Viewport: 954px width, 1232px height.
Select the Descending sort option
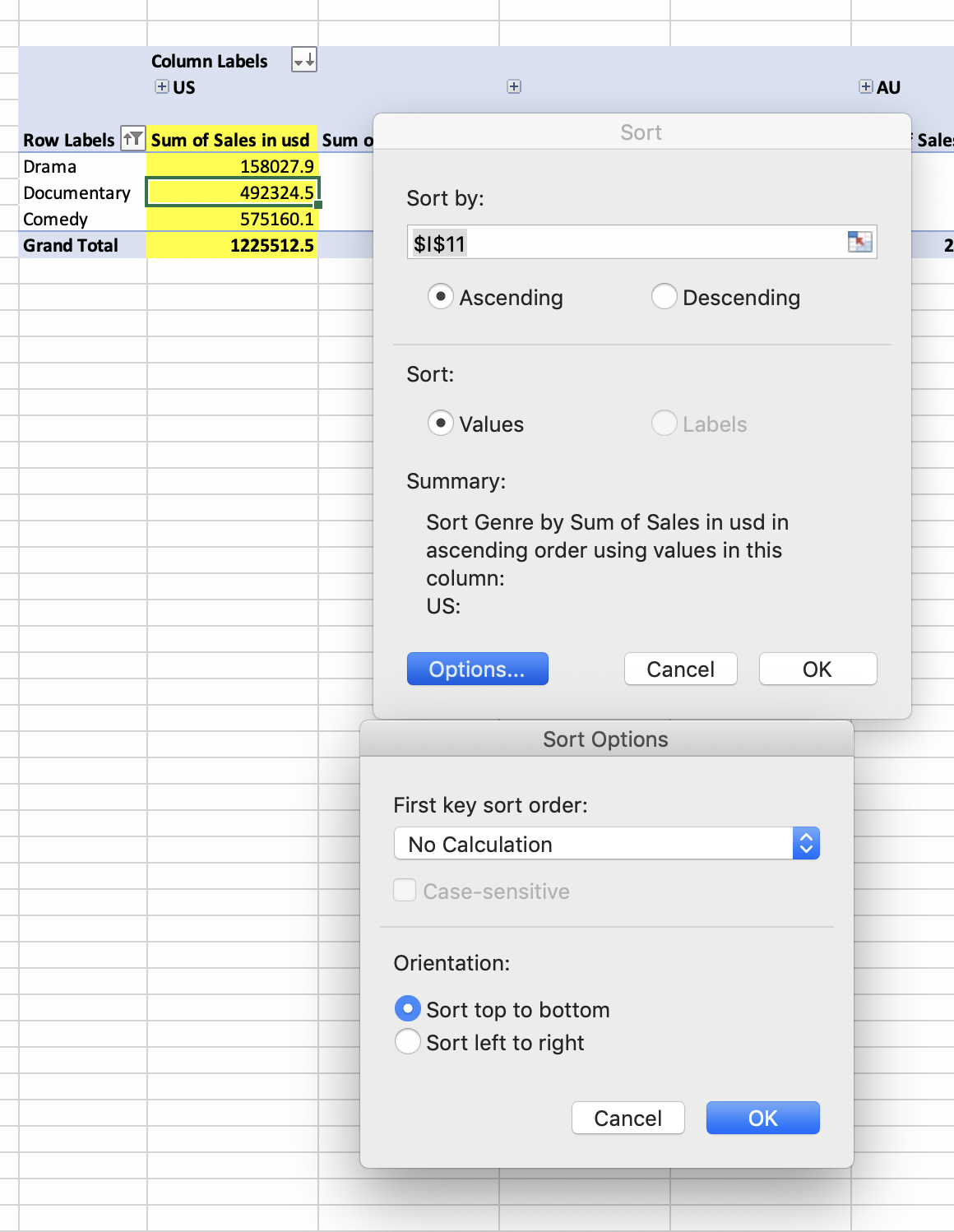tap(665, 296)
